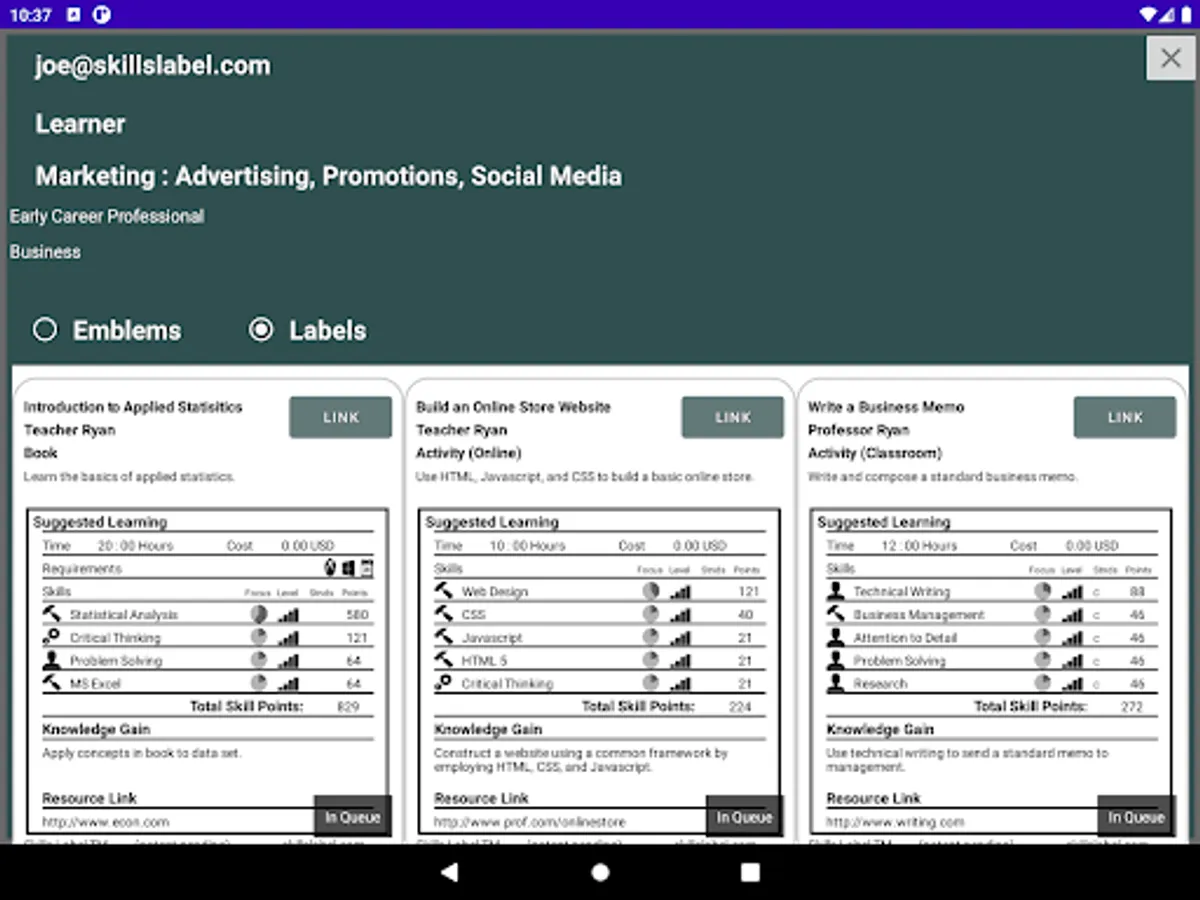The image size is (1200, 900).
Task: Click the Focus pie indicator for Web Design
Action: (651, 591)
